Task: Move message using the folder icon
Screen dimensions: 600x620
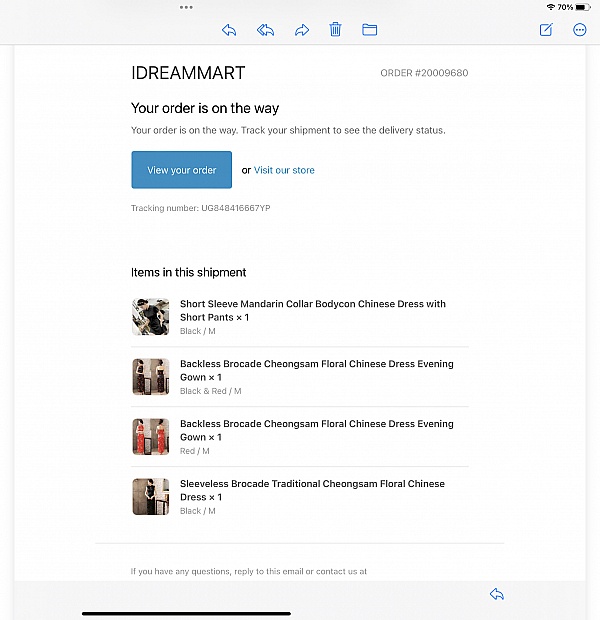Action: (369, 30)
